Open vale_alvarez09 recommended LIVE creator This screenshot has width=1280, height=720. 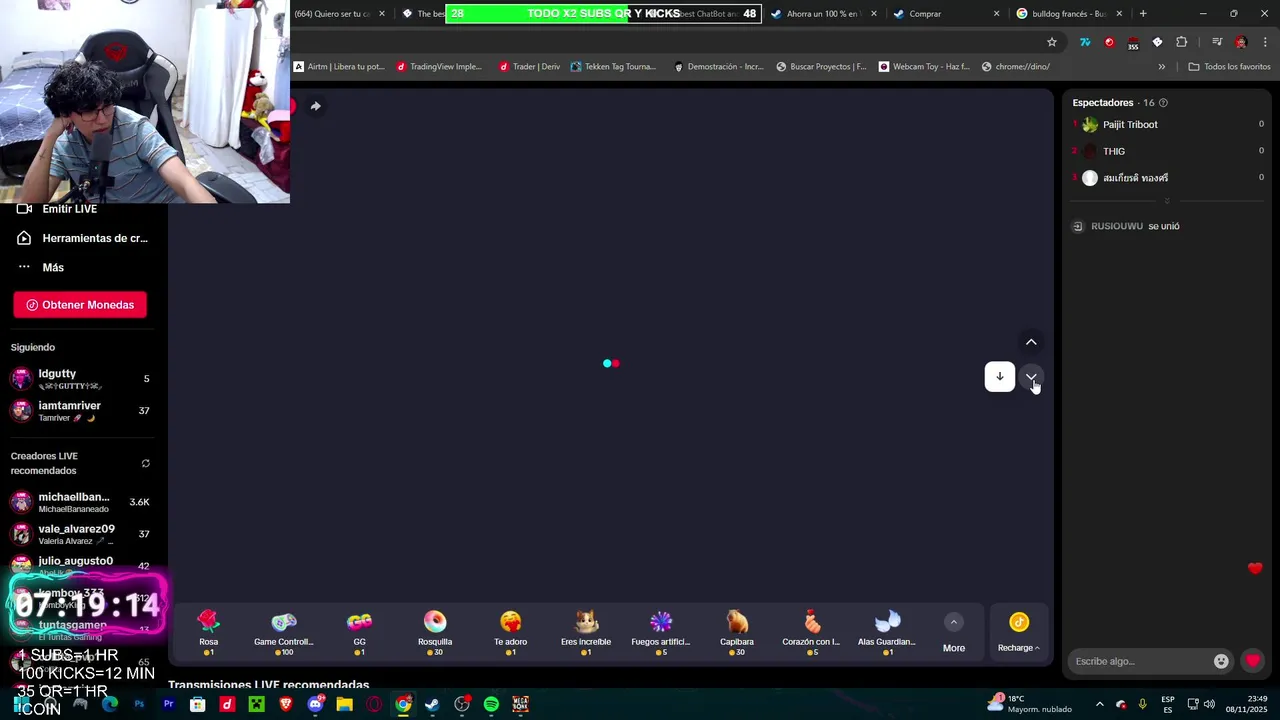pyautogui.click(x=80, y=534)
